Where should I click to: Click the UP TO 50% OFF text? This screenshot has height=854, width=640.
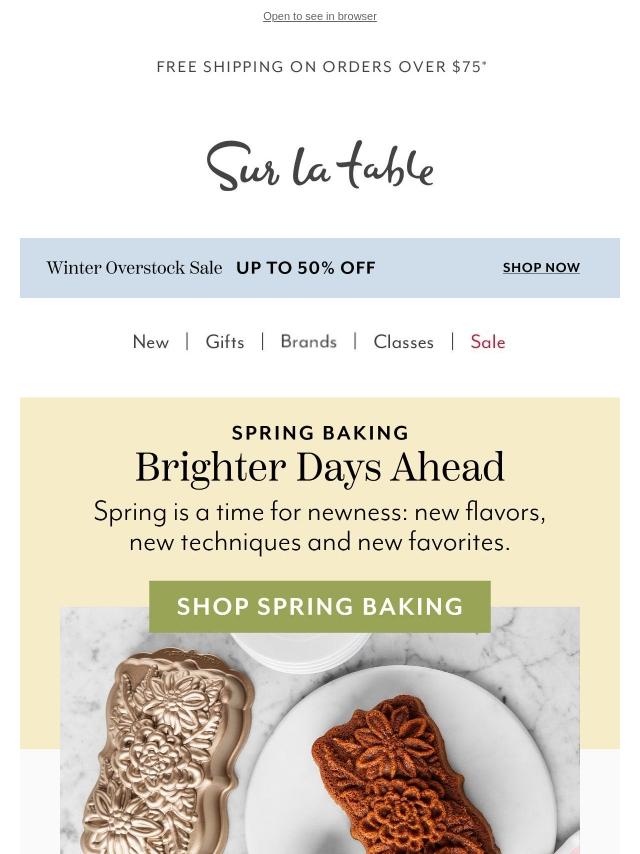pos(306,268)
